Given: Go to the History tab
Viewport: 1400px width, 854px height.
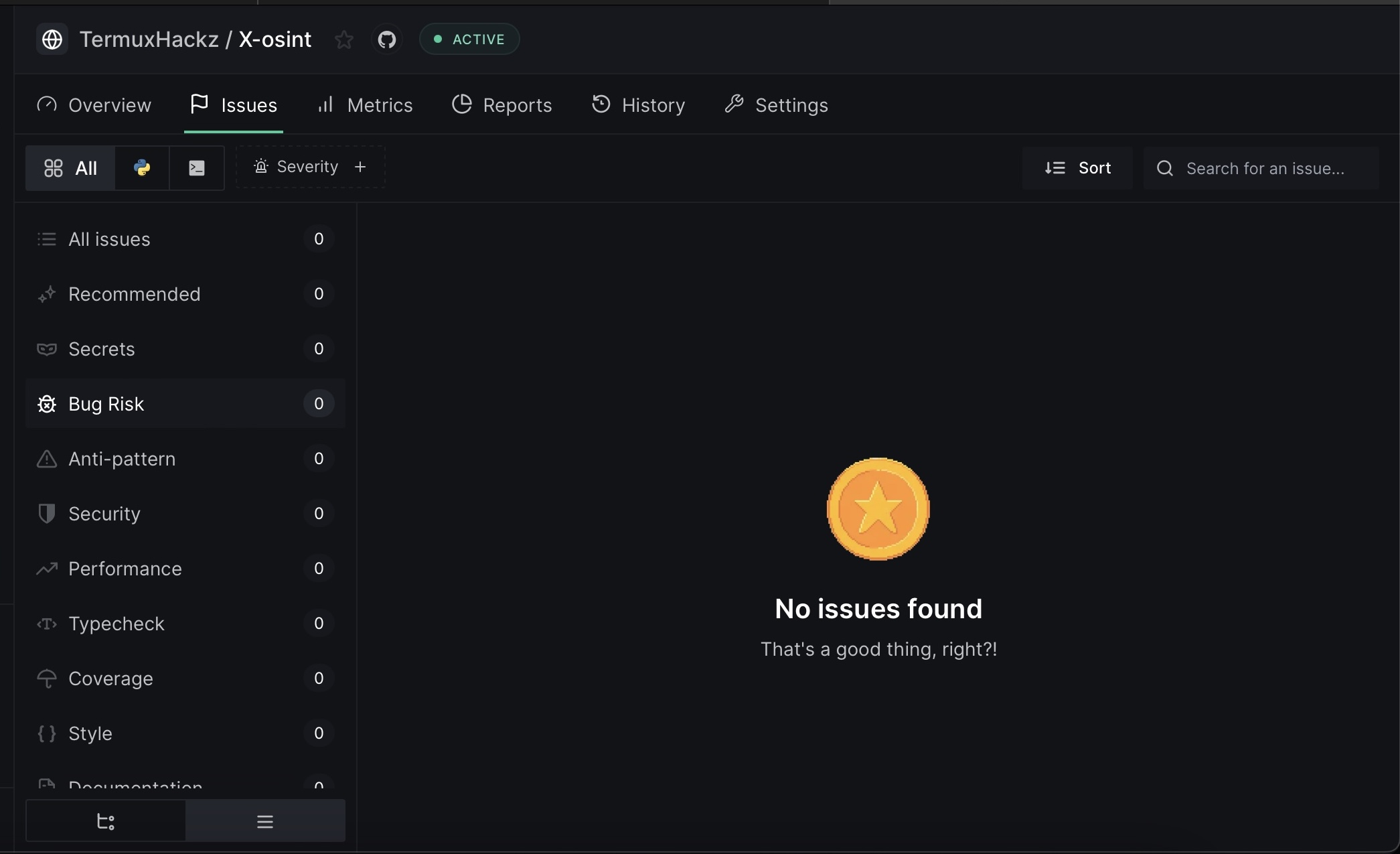Looking at the screenshot, I should (639, 105).
